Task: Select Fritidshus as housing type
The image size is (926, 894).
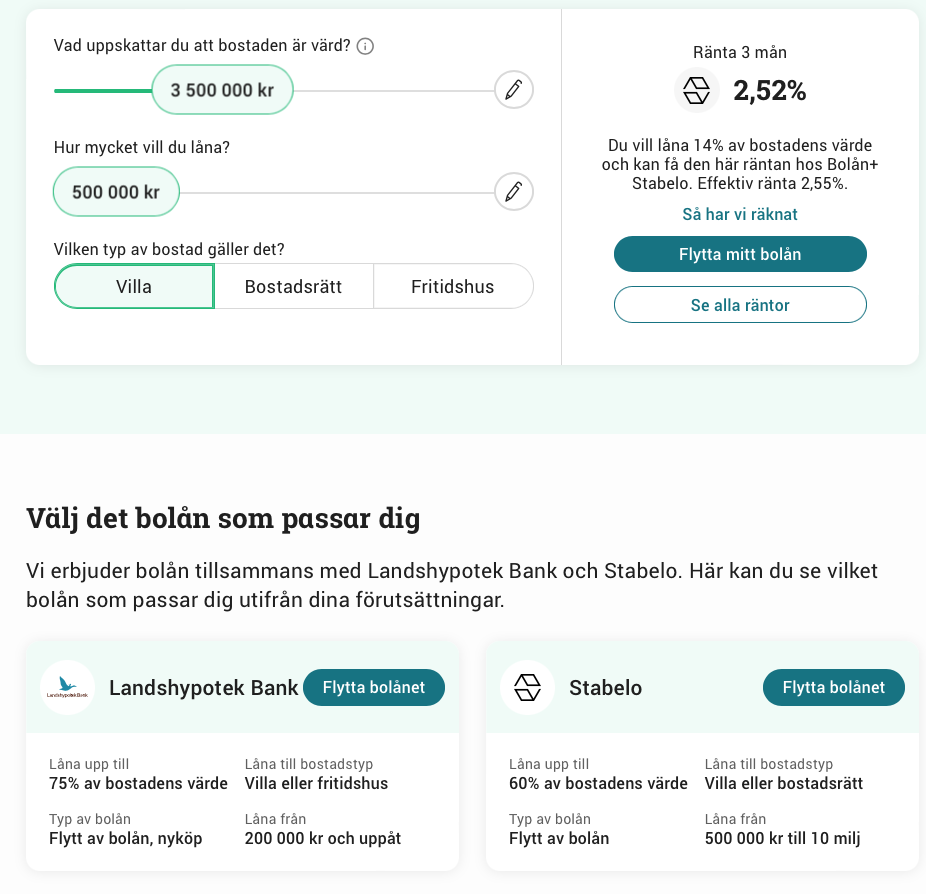Action: click(453, 287)
